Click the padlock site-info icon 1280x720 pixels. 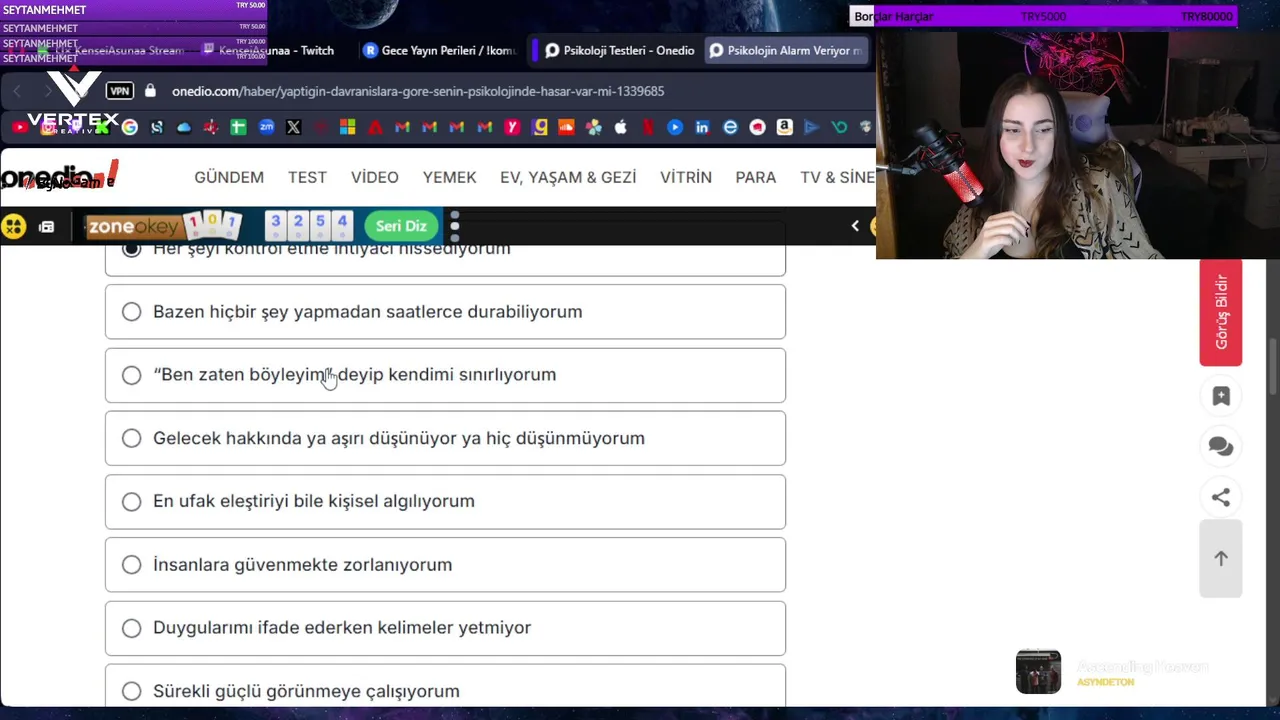(x=150, y=91)
